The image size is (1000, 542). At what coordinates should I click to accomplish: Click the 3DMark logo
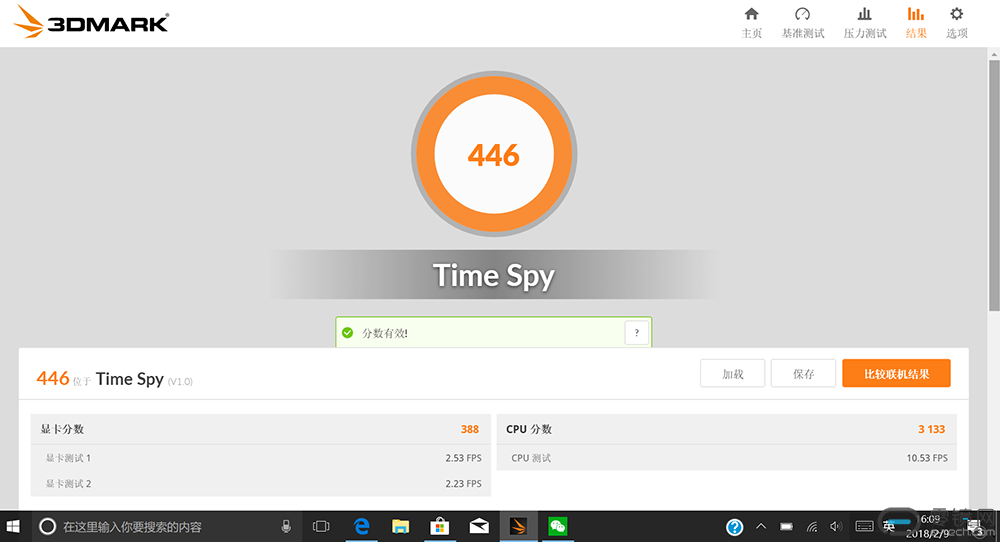91,22
